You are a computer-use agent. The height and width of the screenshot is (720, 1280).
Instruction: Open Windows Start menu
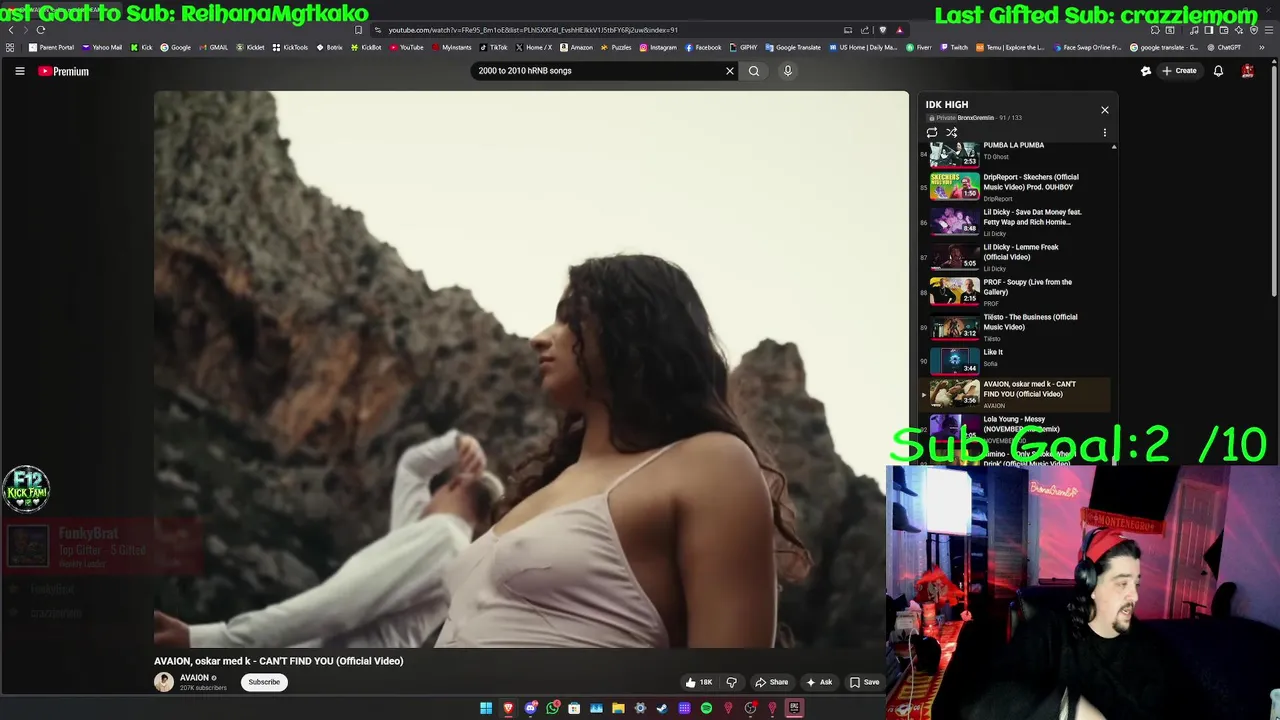[486, 708]
